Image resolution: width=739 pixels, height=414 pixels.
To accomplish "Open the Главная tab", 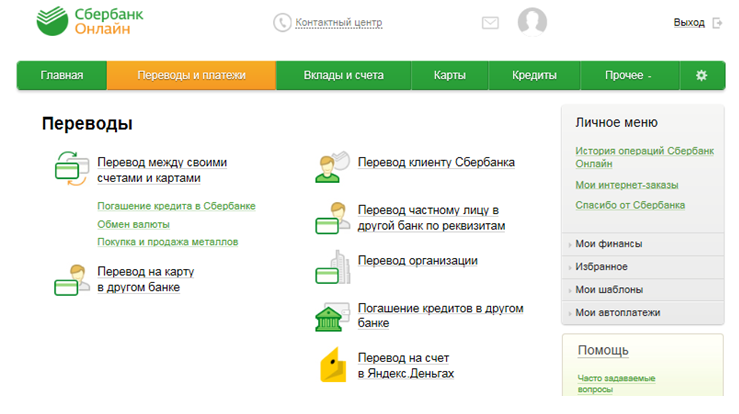I will point(62,75).
